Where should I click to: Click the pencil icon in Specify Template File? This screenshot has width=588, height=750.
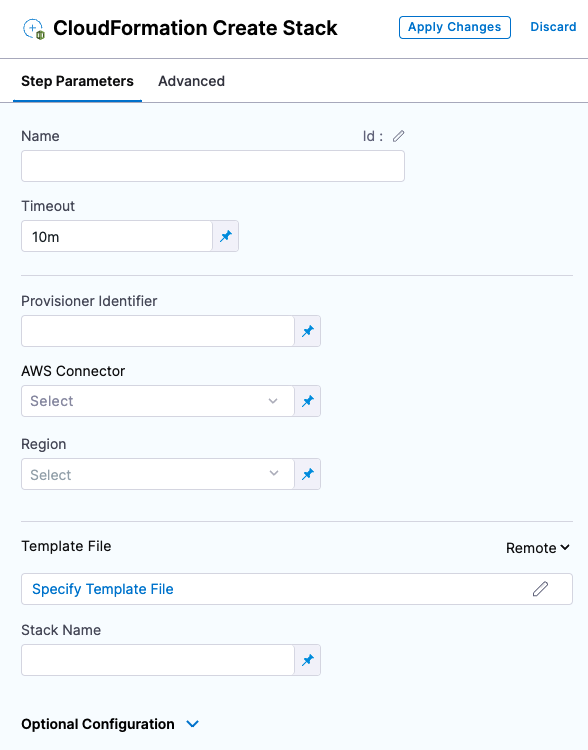click(540, 589)
